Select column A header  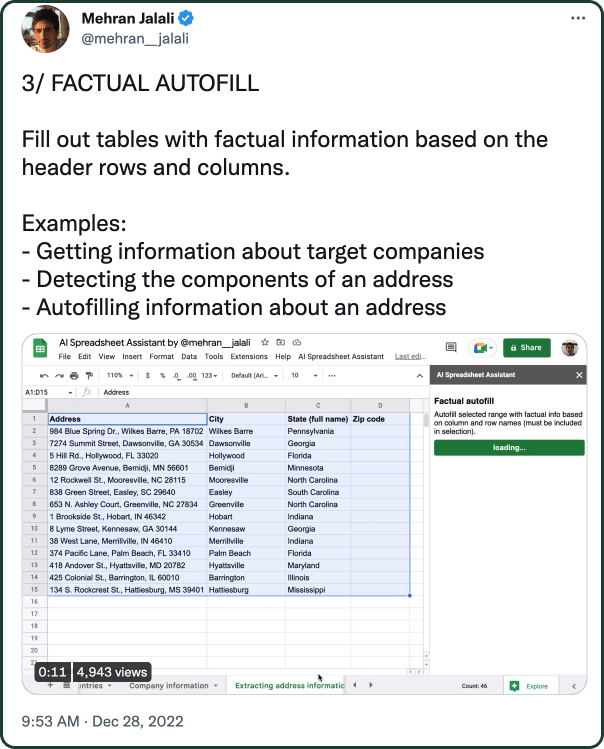[x=127, y=406]
